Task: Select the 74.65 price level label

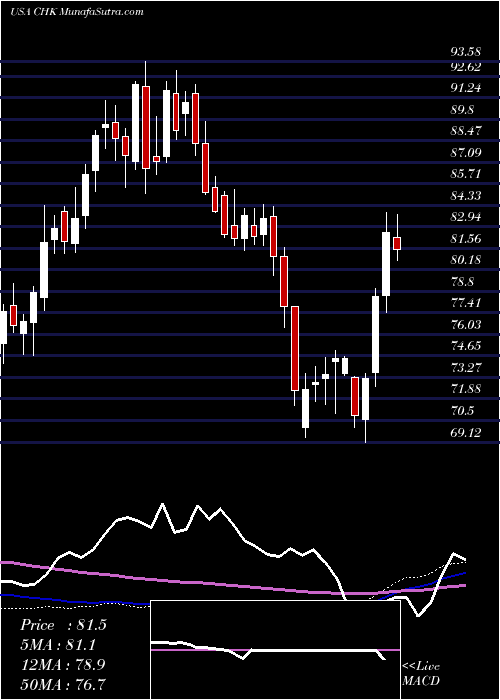Action: click(466, 346)
